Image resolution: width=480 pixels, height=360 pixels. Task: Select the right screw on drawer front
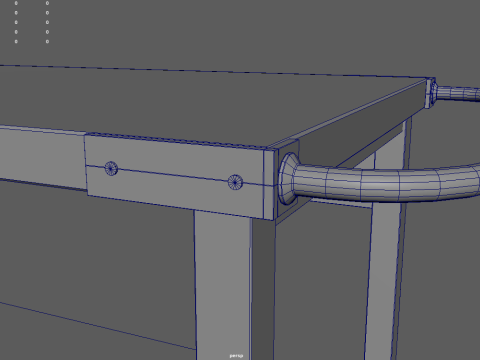click(x=235, y=182)
